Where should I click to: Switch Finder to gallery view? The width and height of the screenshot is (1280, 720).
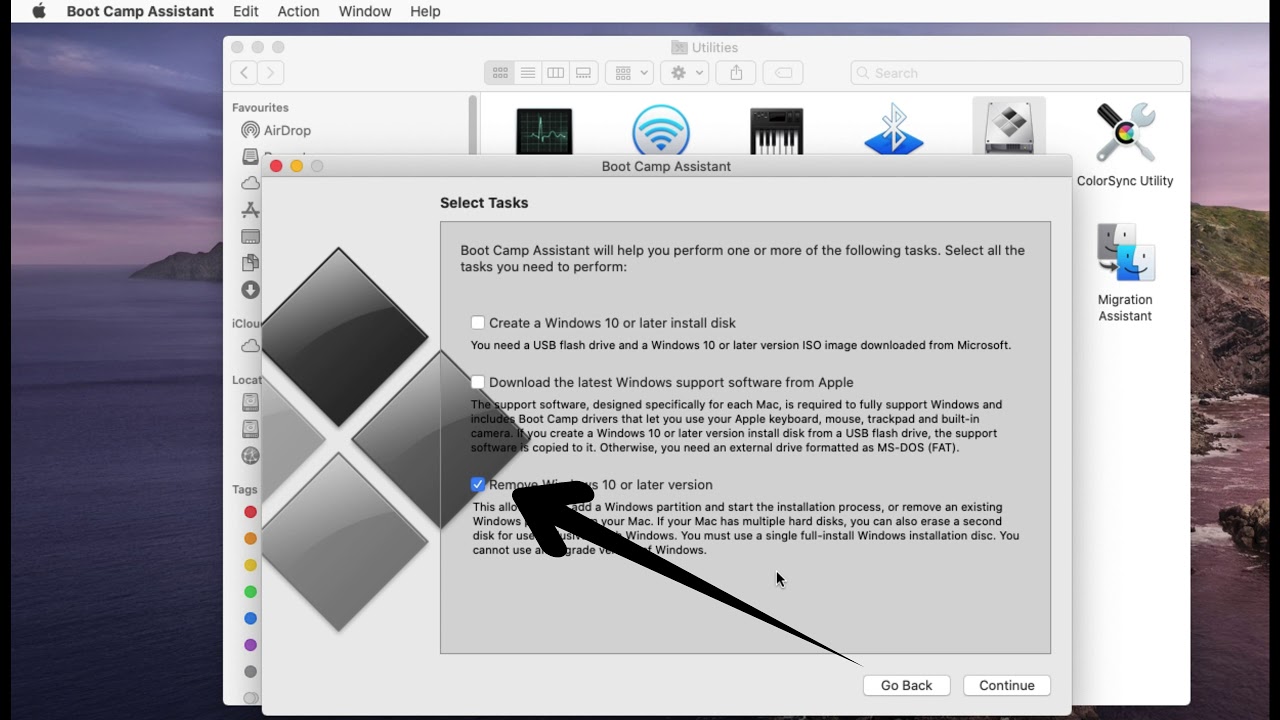coord(584,73)
